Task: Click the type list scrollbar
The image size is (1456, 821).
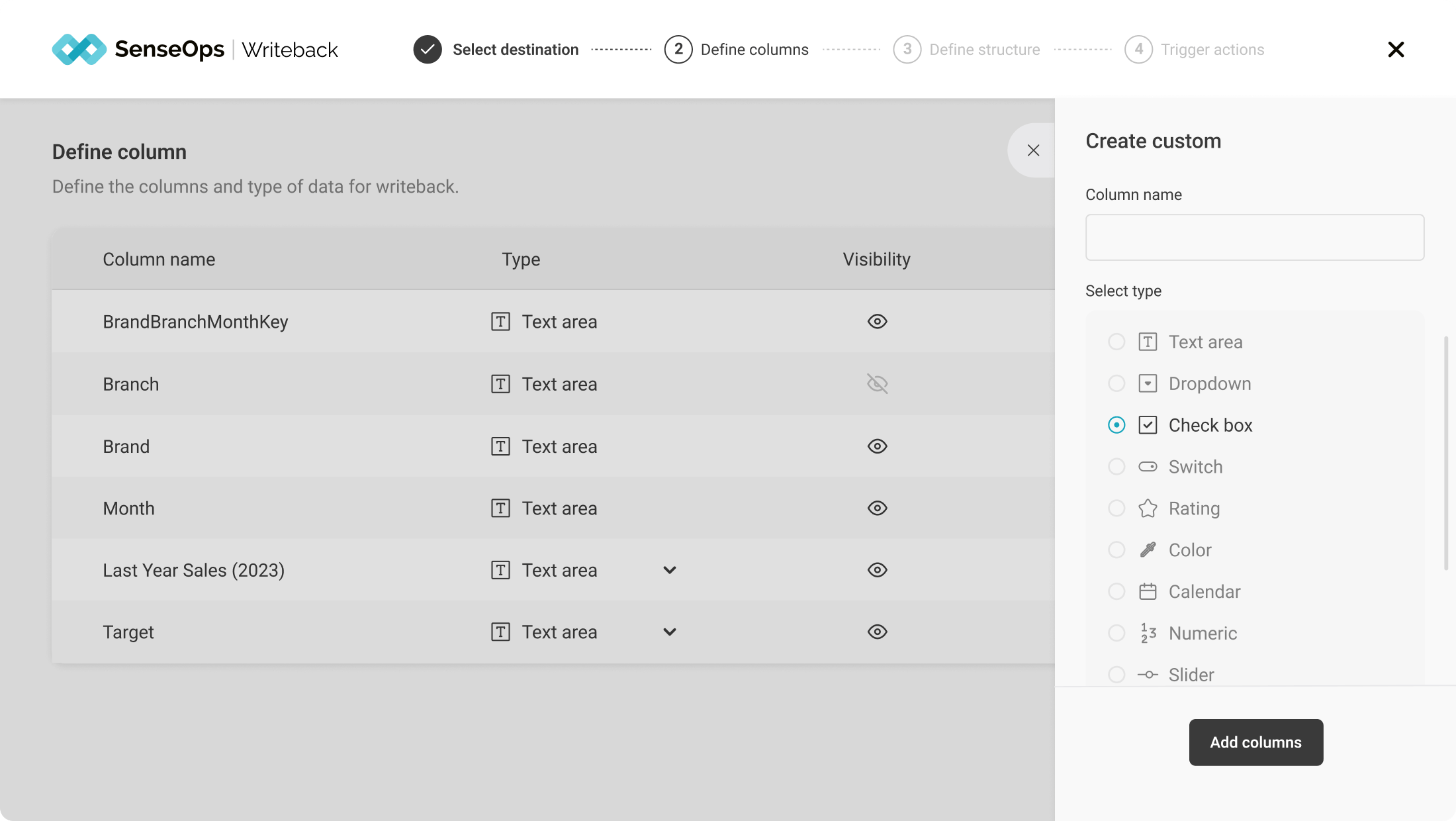Action: tap(1445, 453)
